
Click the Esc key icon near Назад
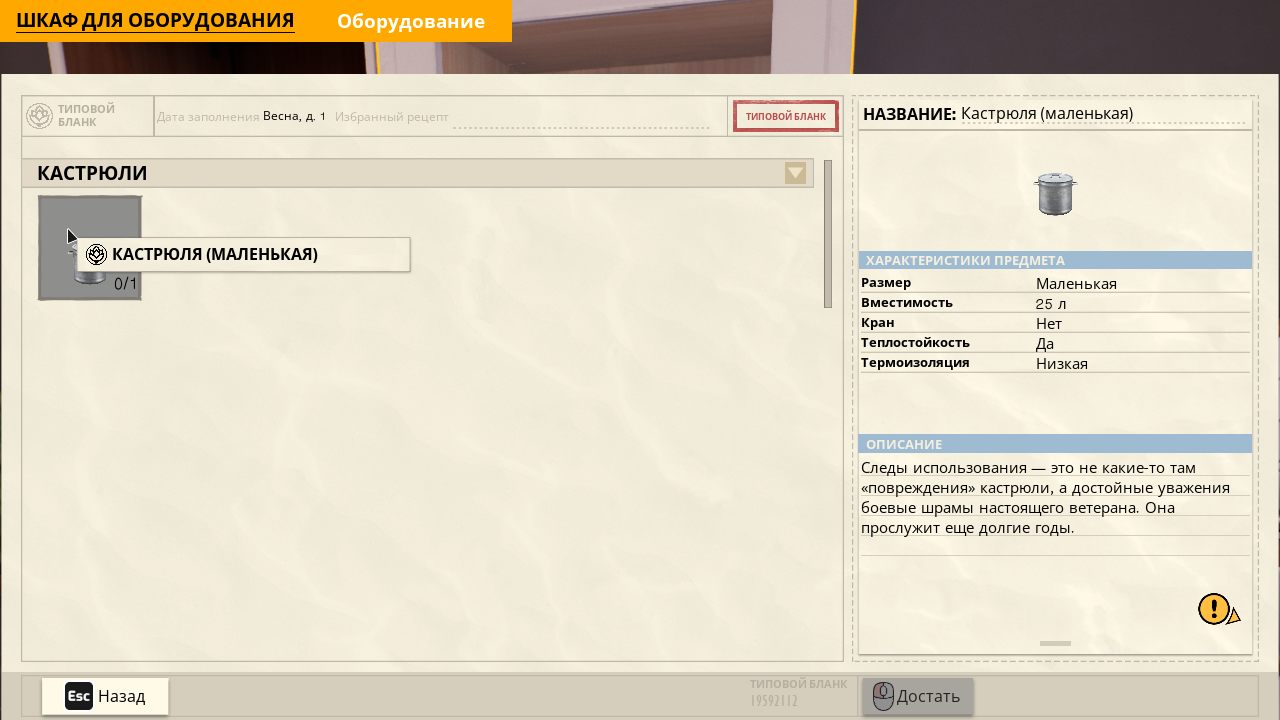tap(78, 696)
